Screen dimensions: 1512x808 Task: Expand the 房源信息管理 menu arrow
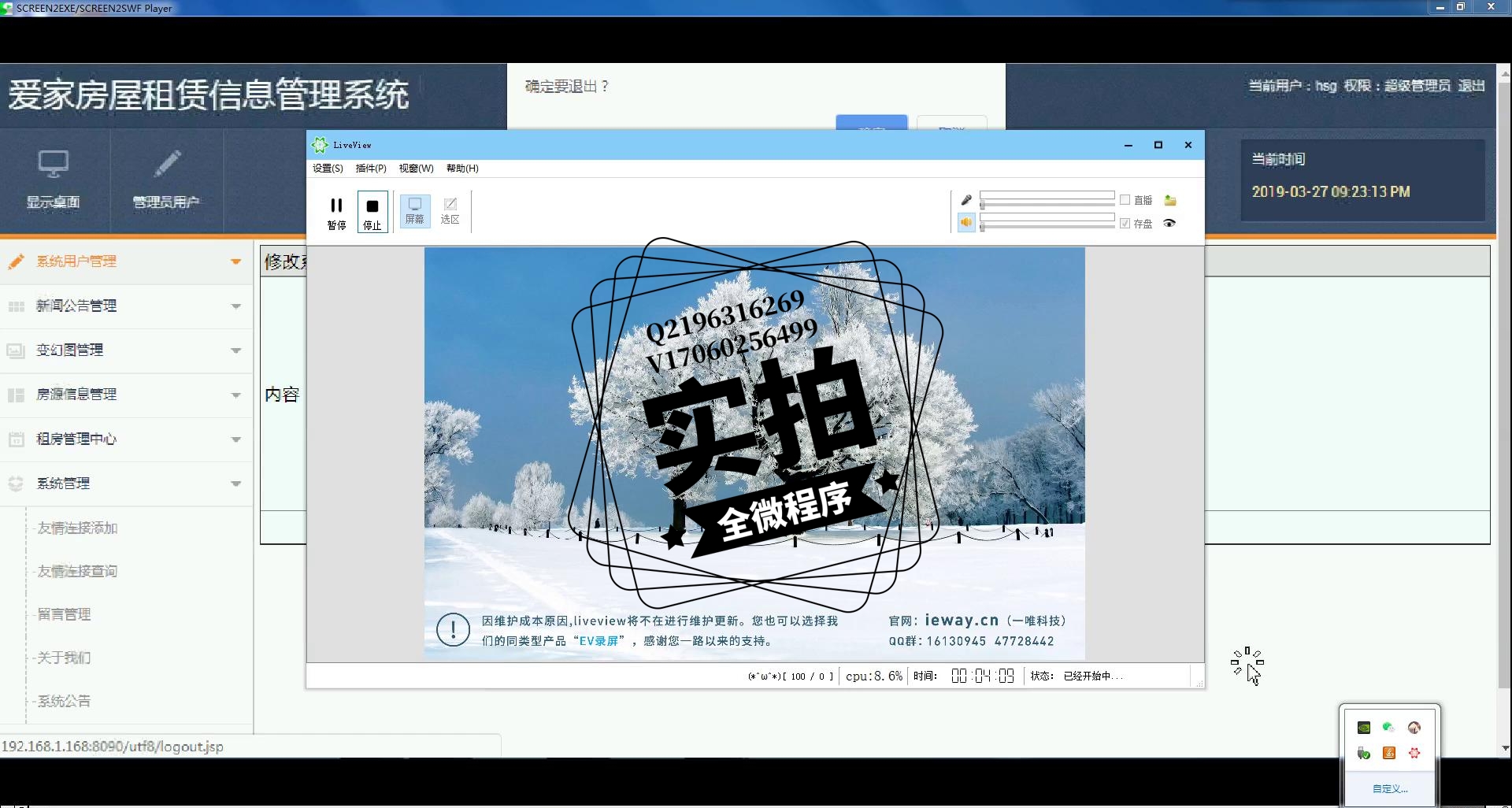[235, 395]
